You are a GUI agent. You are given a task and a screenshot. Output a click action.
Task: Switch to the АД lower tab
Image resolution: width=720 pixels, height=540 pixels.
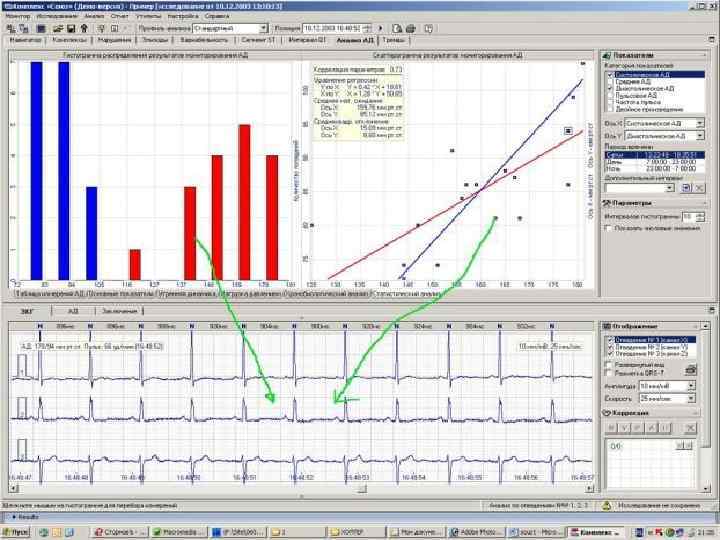point(73,311)
